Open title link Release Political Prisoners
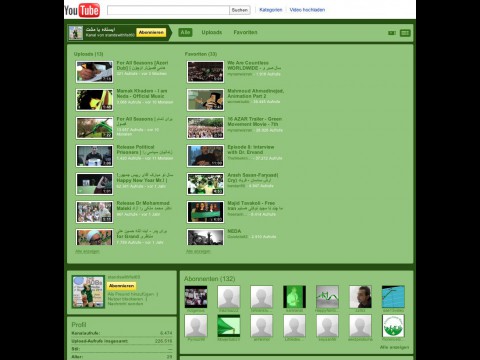This screenshot has width=480, height=360. (144, 149)
